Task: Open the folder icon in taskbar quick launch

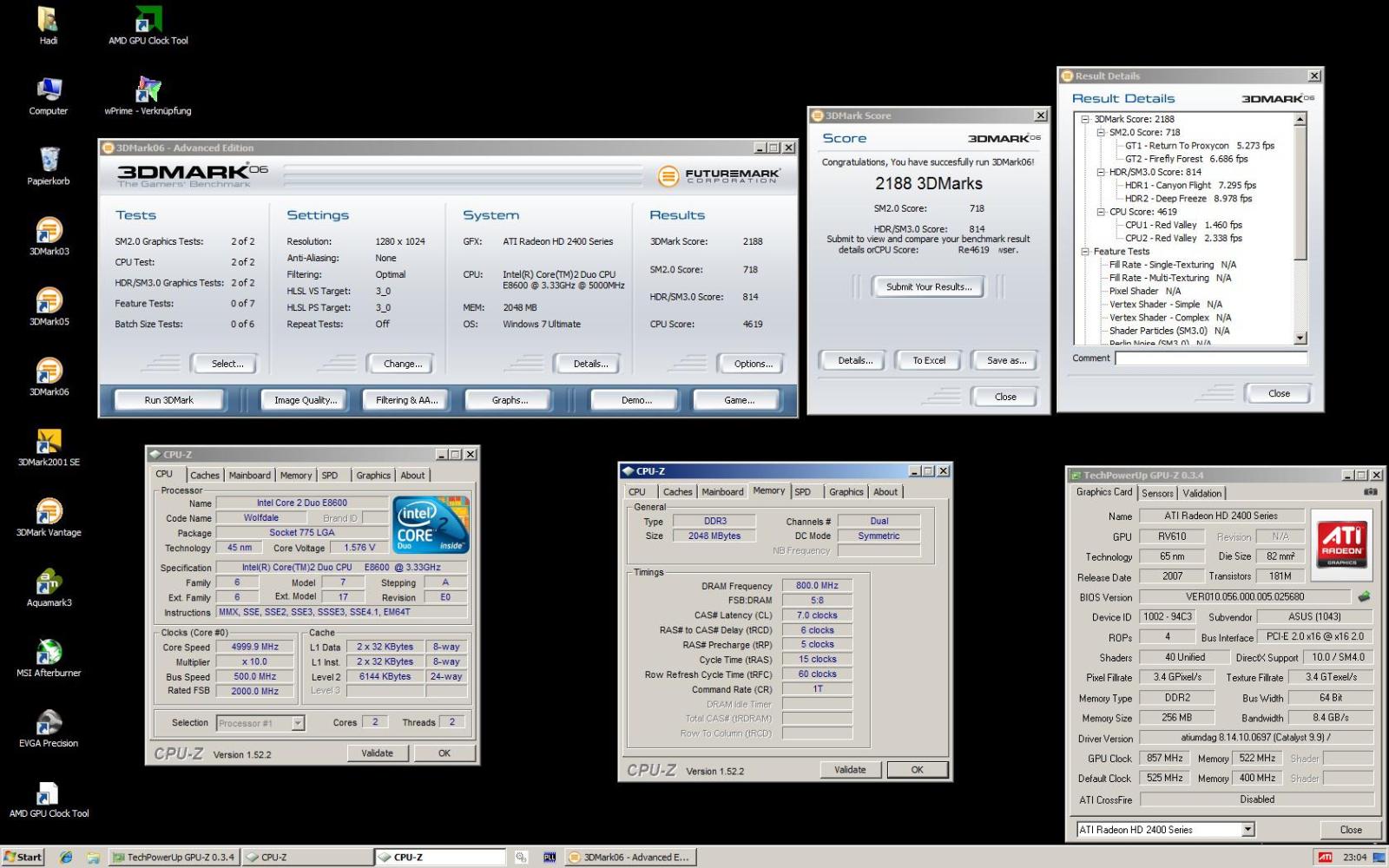Action: coord(93,857)
